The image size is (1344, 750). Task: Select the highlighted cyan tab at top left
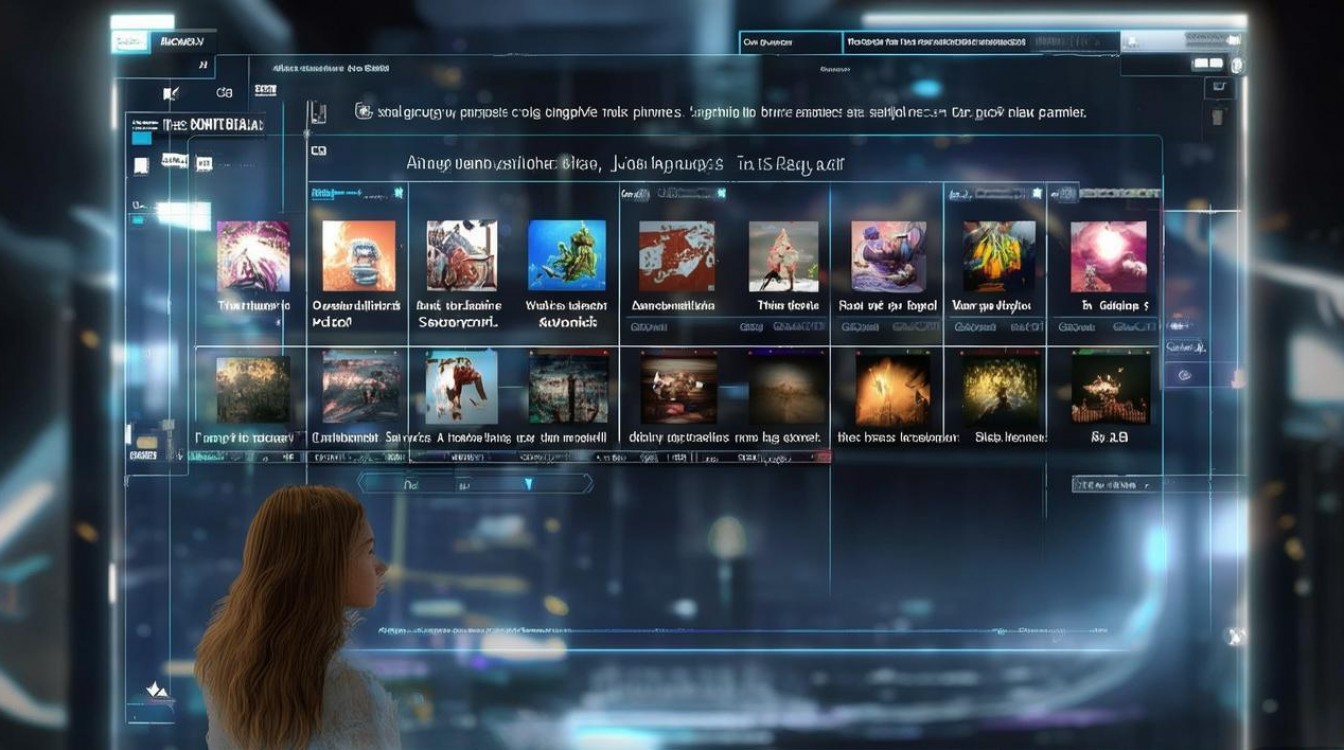129,41
